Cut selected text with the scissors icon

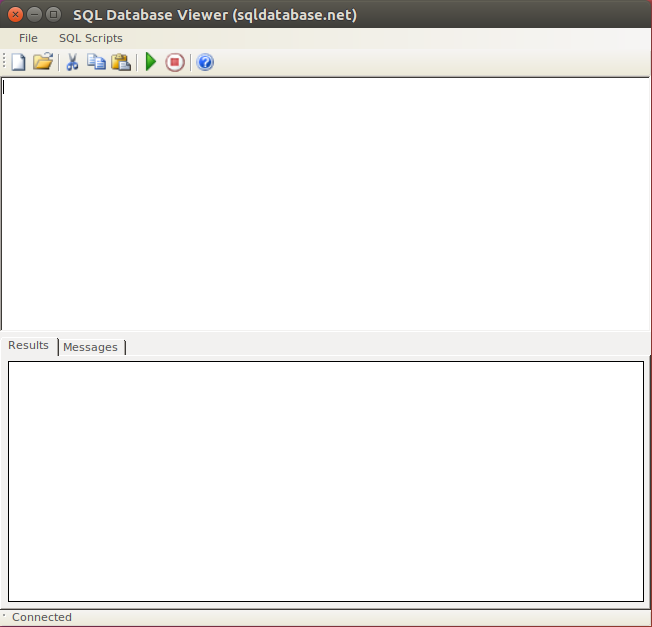point(72,62)
